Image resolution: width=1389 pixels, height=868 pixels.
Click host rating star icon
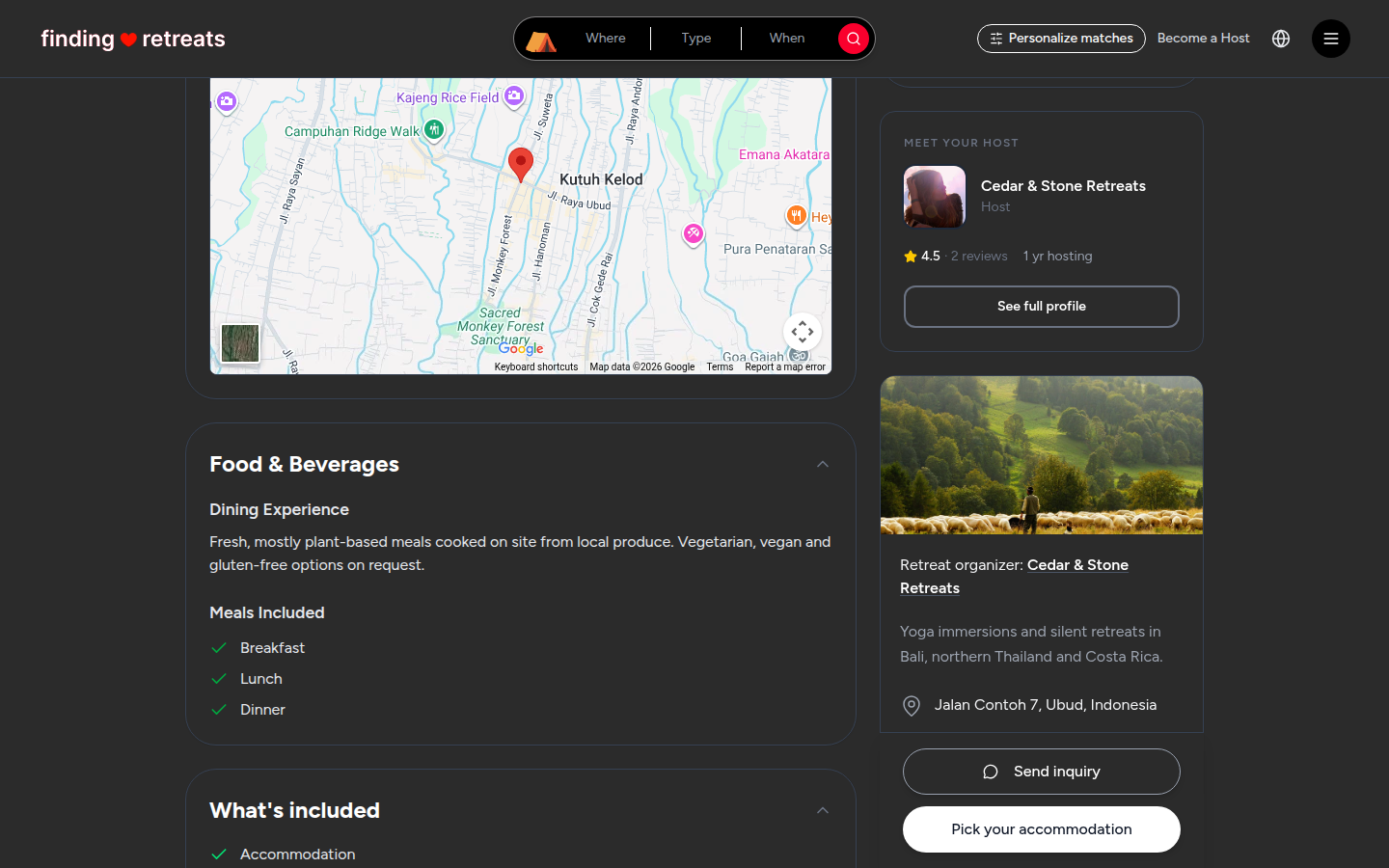(911, 256)
